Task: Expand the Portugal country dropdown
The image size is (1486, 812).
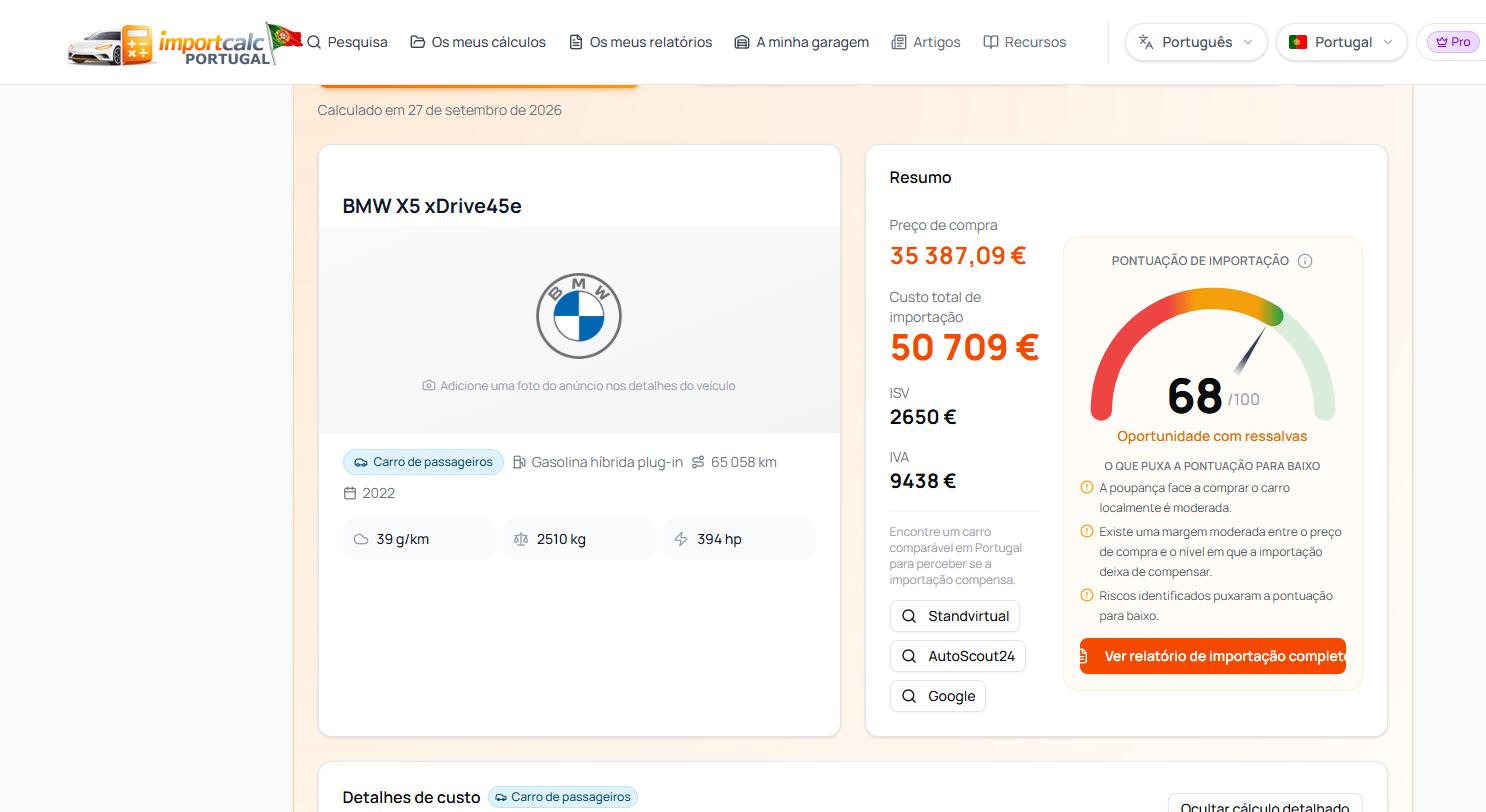Action: [x=1341, y=42]
